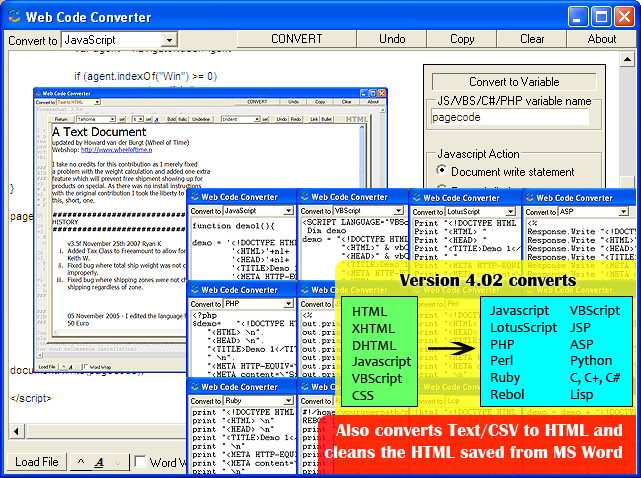Click the A font icon in Text to HTML window

[x=71, y=367]
